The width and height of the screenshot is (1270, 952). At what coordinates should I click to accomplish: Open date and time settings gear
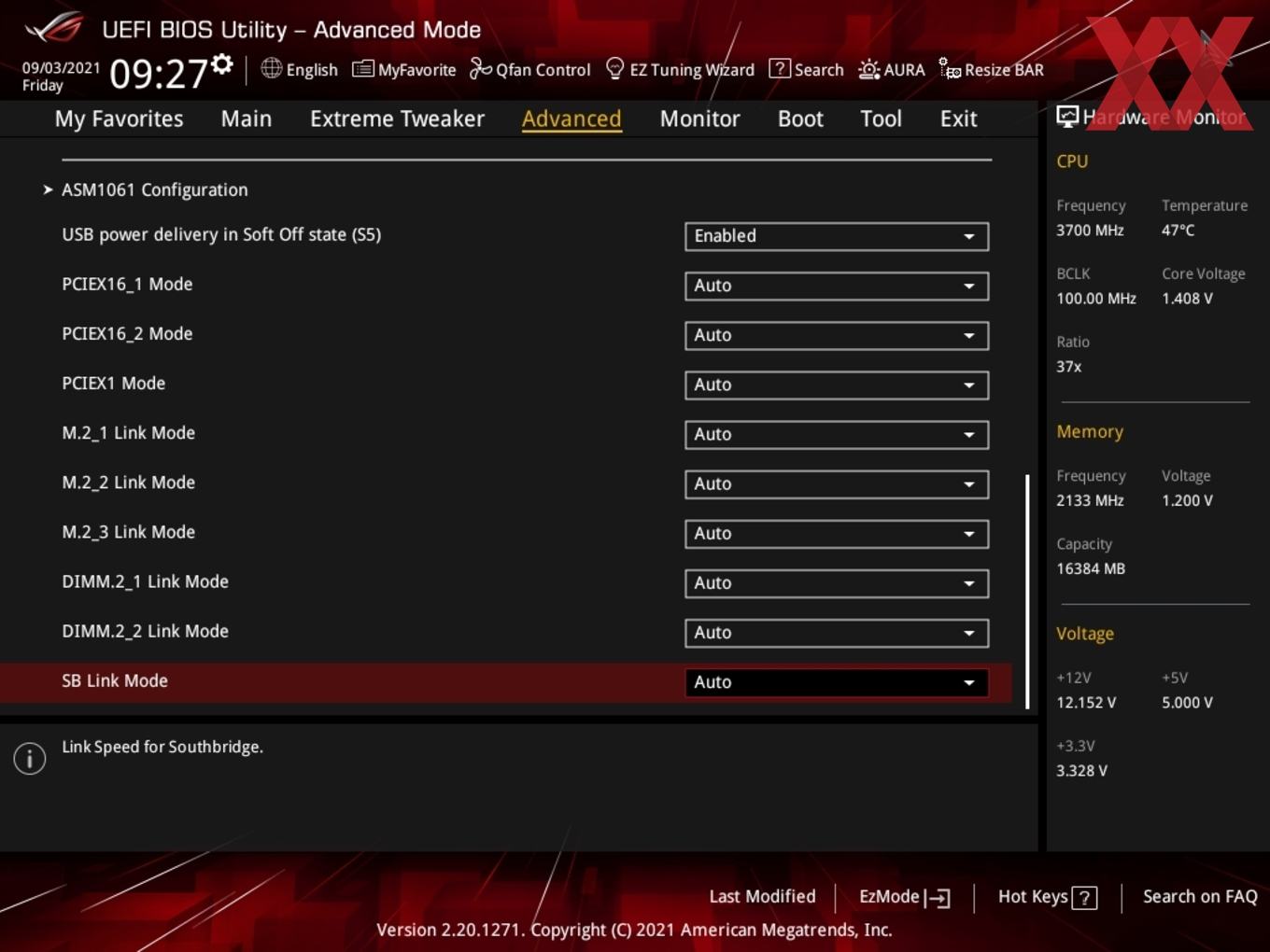[222, 63]
